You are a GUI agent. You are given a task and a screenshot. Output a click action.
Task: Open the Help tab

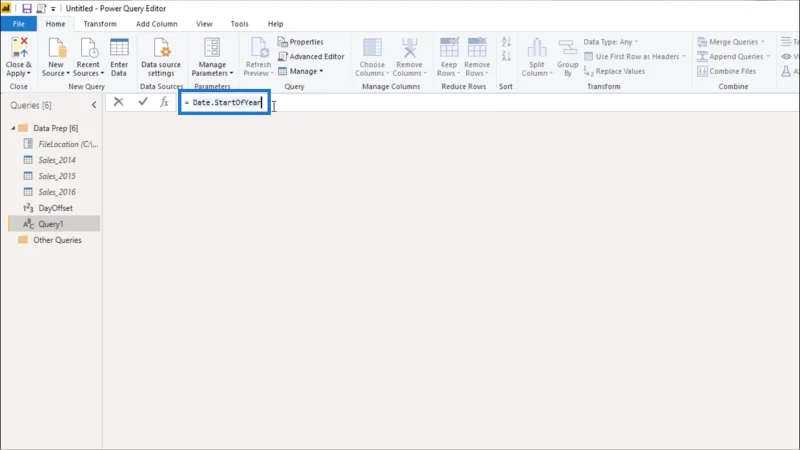(x=276, y=24)
